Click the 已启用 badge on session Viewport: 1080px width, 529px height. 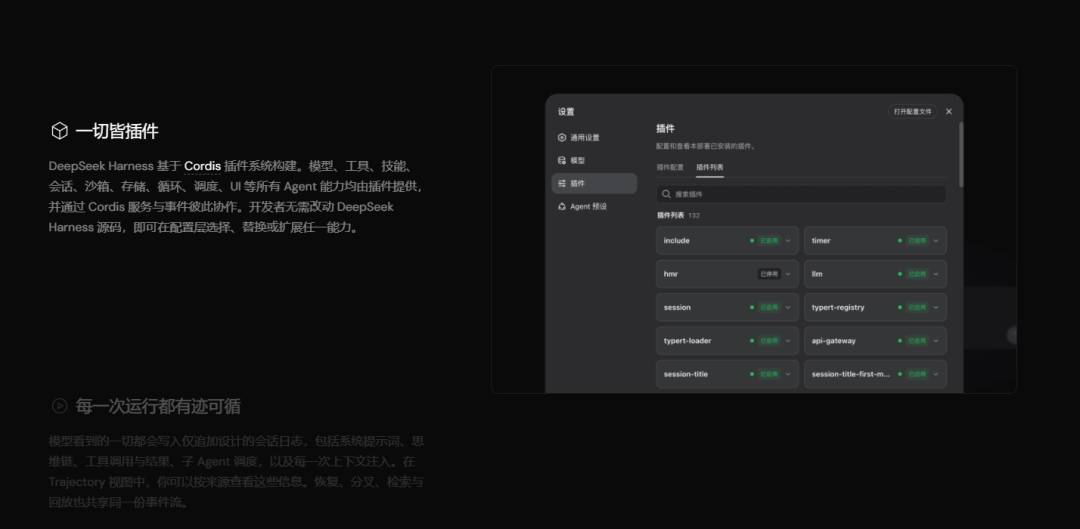pyautogui.click(x=769, y=308)
